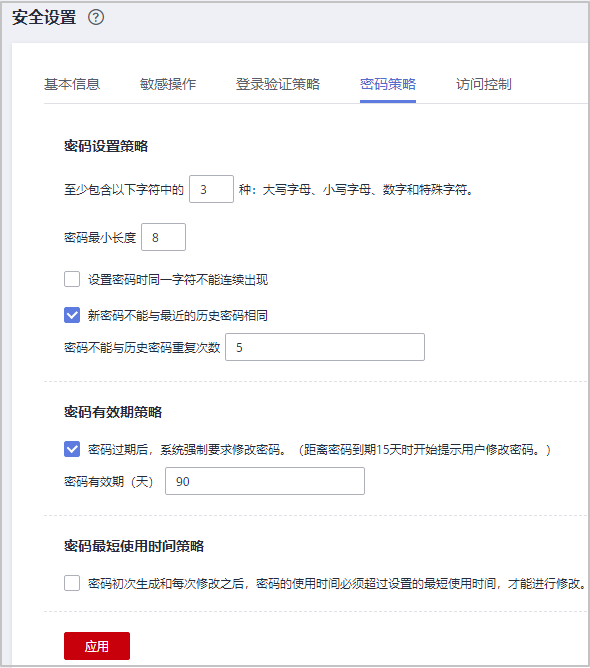590x668 pixels.
Task: Enable the 密码最短使用时间 checkbox
Action: coord(72,583)
